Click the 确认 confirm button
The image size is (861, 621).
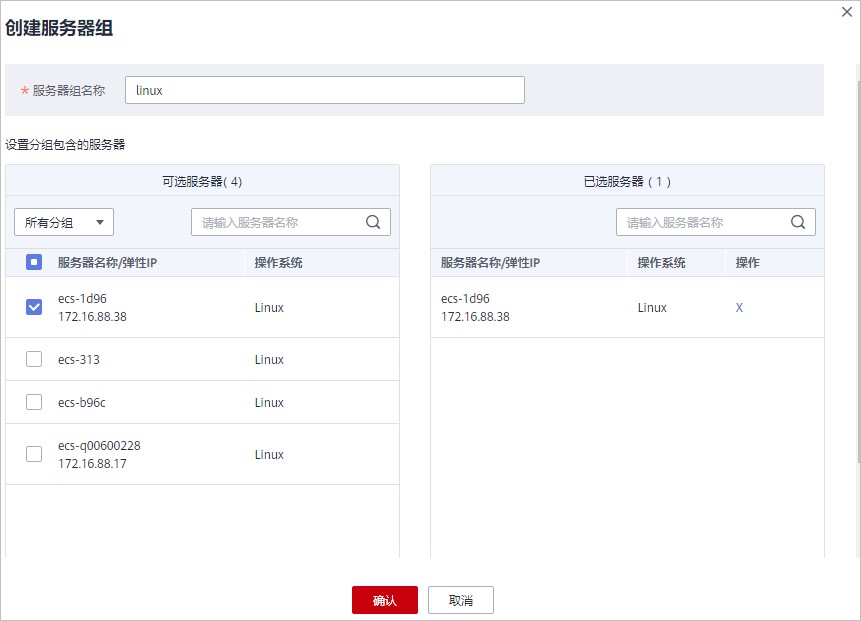384,600
